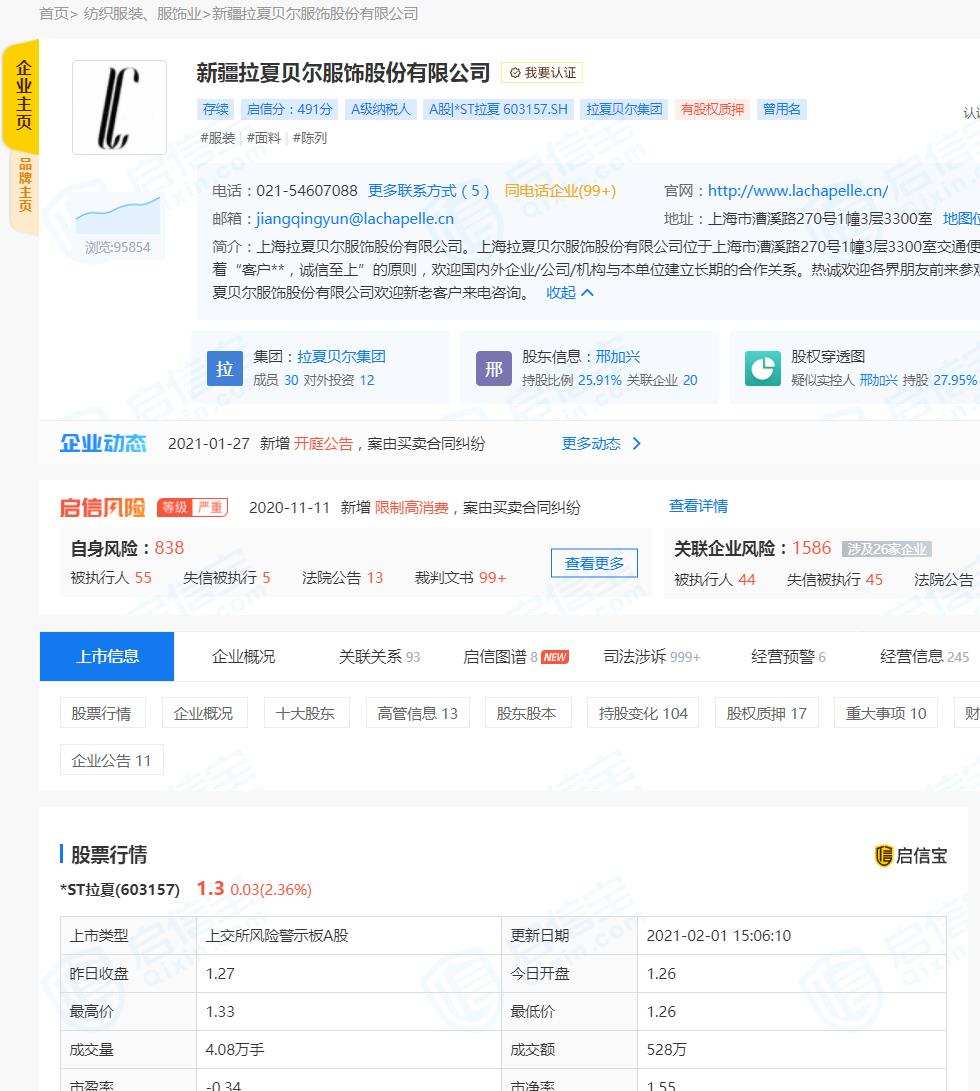The width and height of the screenshot is (980, 1091).
Task: Click the 开庭公告 news link
Action: 323,443
